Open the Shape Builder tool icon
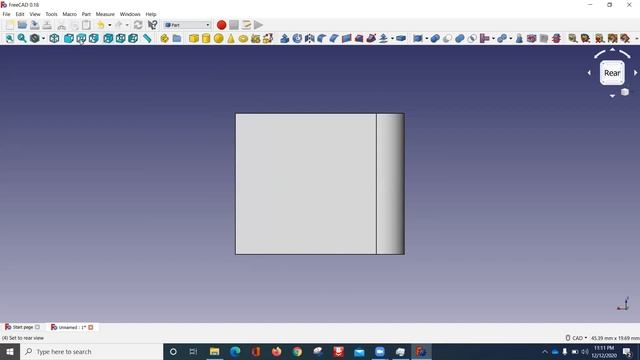Viewport: 640px width, 360px height. point(268,38)
